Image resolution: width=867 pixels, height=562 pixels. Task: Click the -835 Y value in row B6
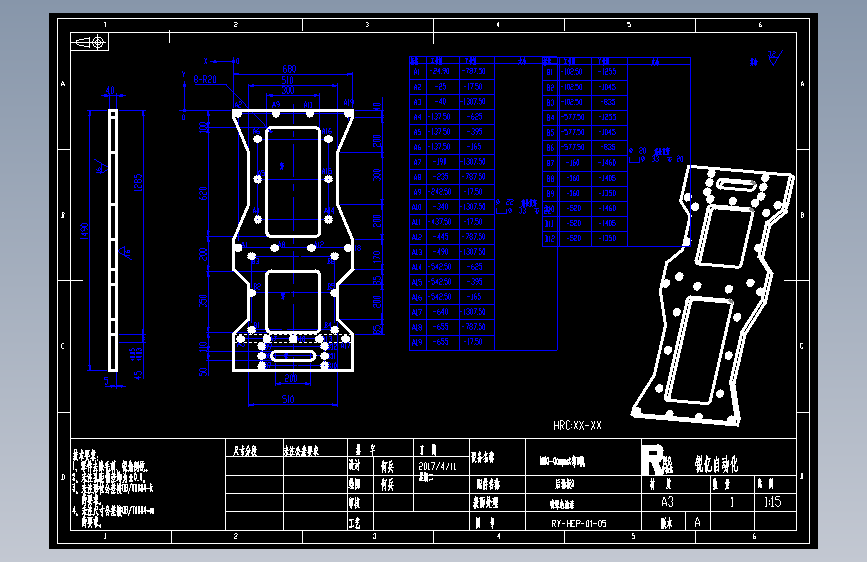click(x=608, y=148)
